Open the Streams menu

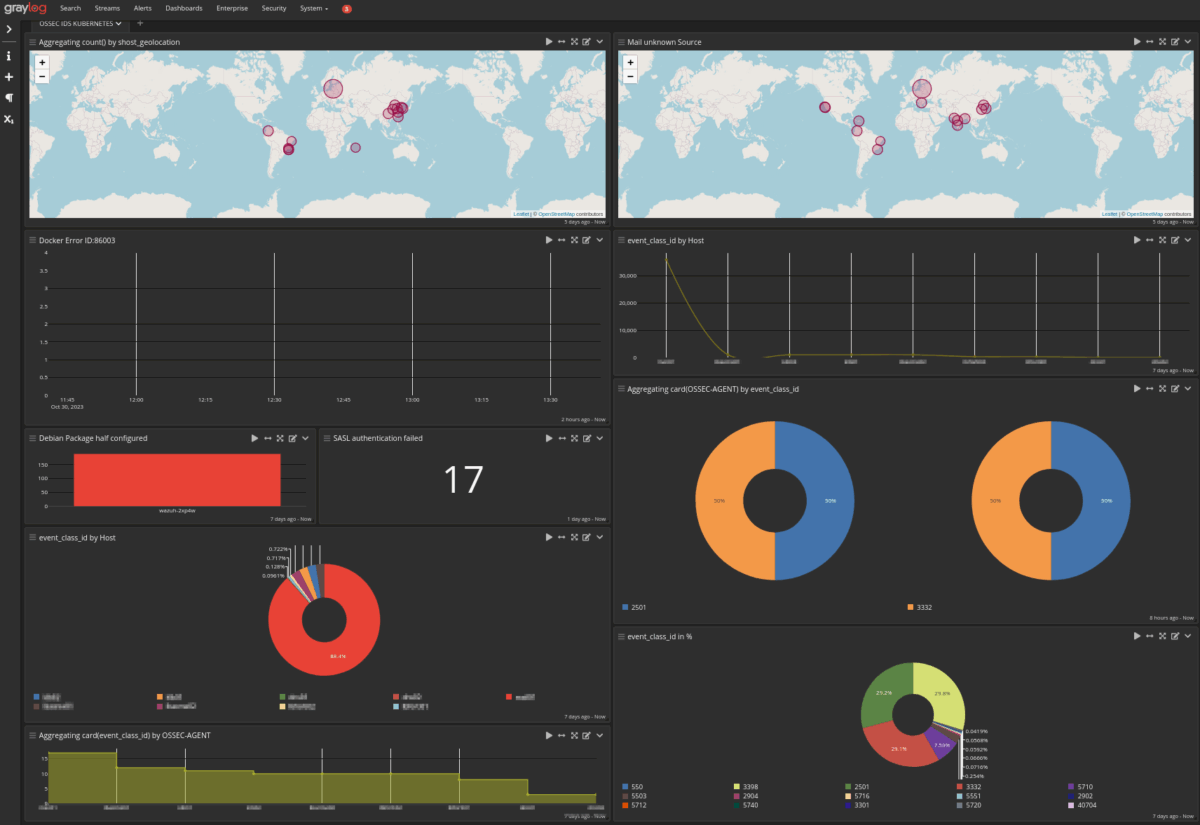pos(107,8)
